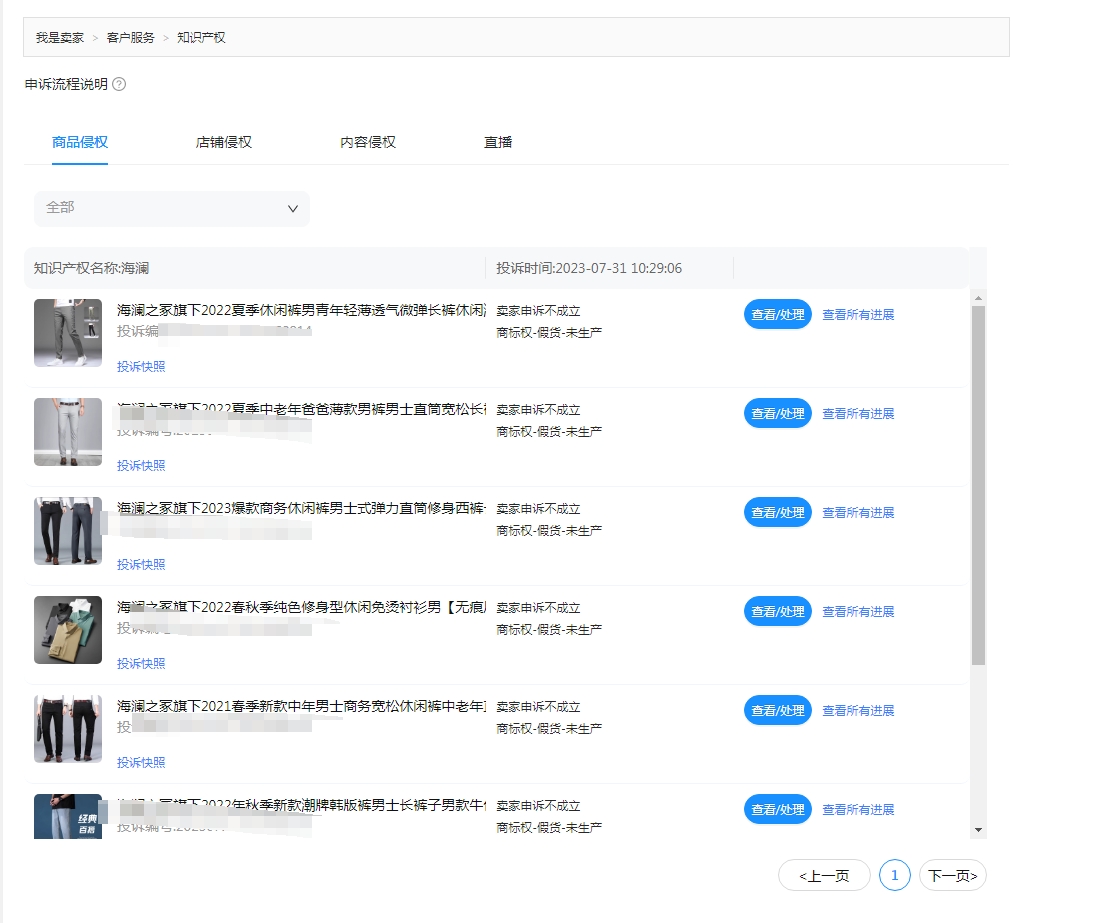Image resolution: width=1103 pixels, height=923 pixels.
Task: Select page 1 in pagination
Action: click(x=895, y=876)
